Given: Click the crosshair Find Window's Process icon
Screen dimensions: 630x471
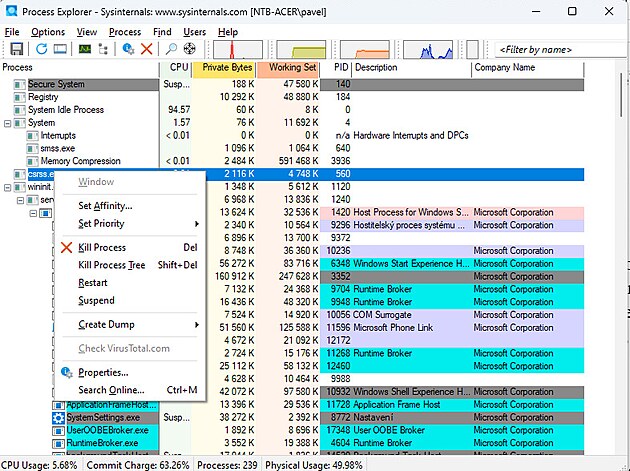Looking at the screenshot, I should point(189,49).
